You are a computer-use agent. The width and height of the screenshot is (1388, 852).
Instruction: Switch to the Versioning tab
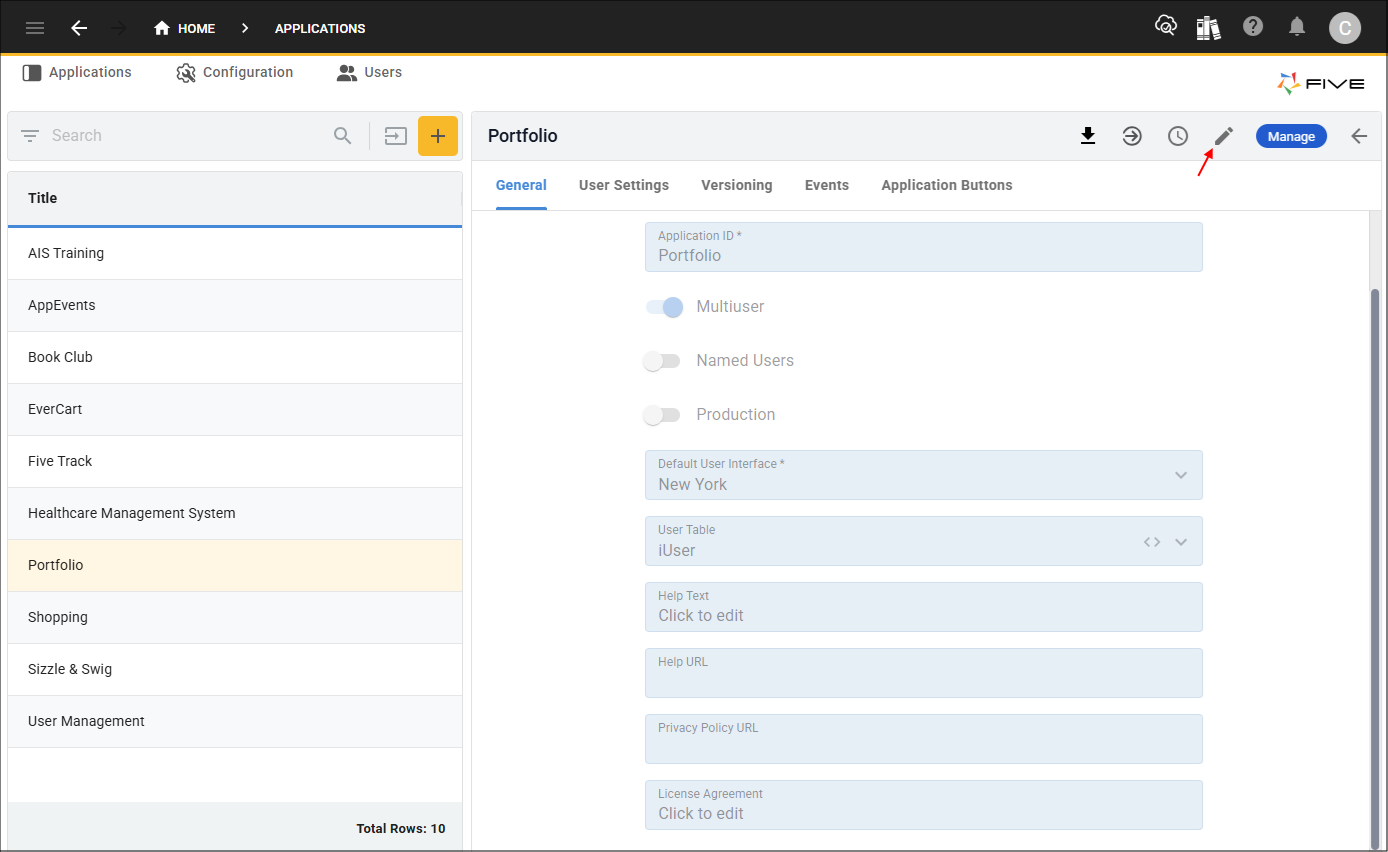click(736, 185)
